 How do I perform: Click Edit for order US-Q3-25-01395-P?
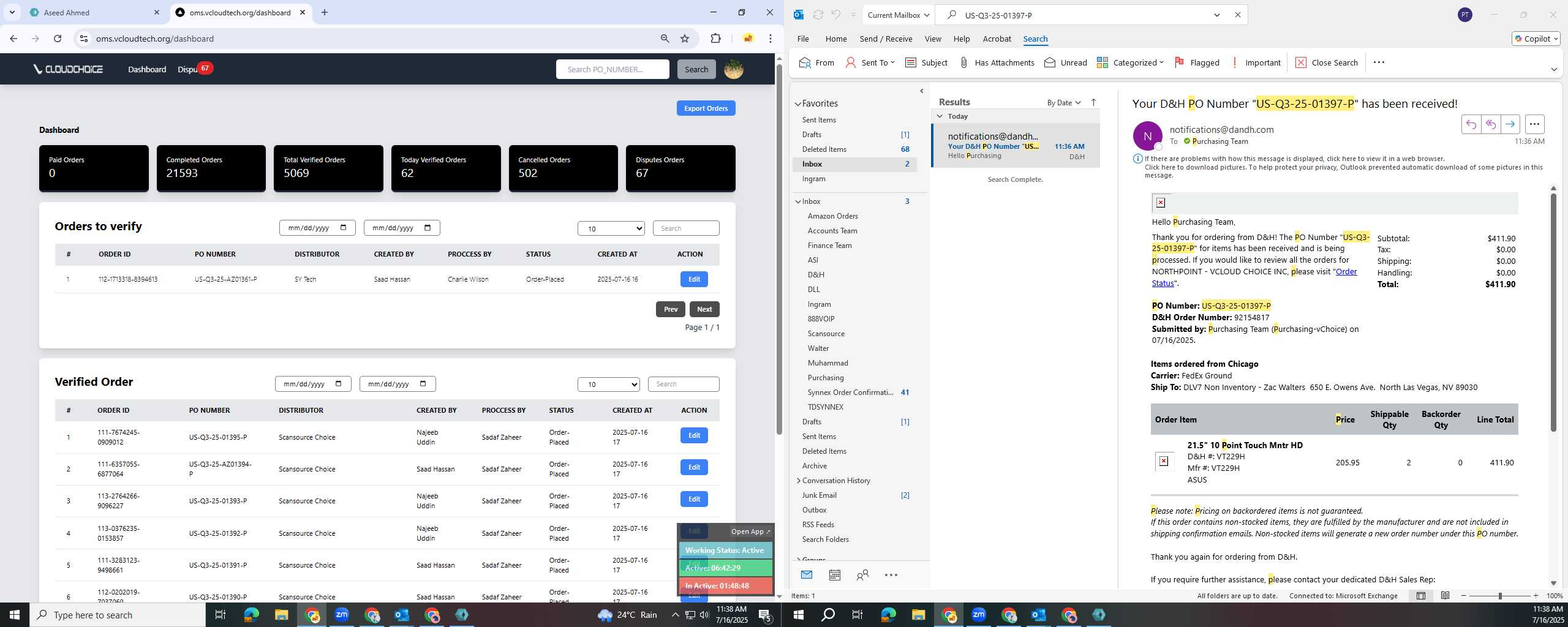694,435
